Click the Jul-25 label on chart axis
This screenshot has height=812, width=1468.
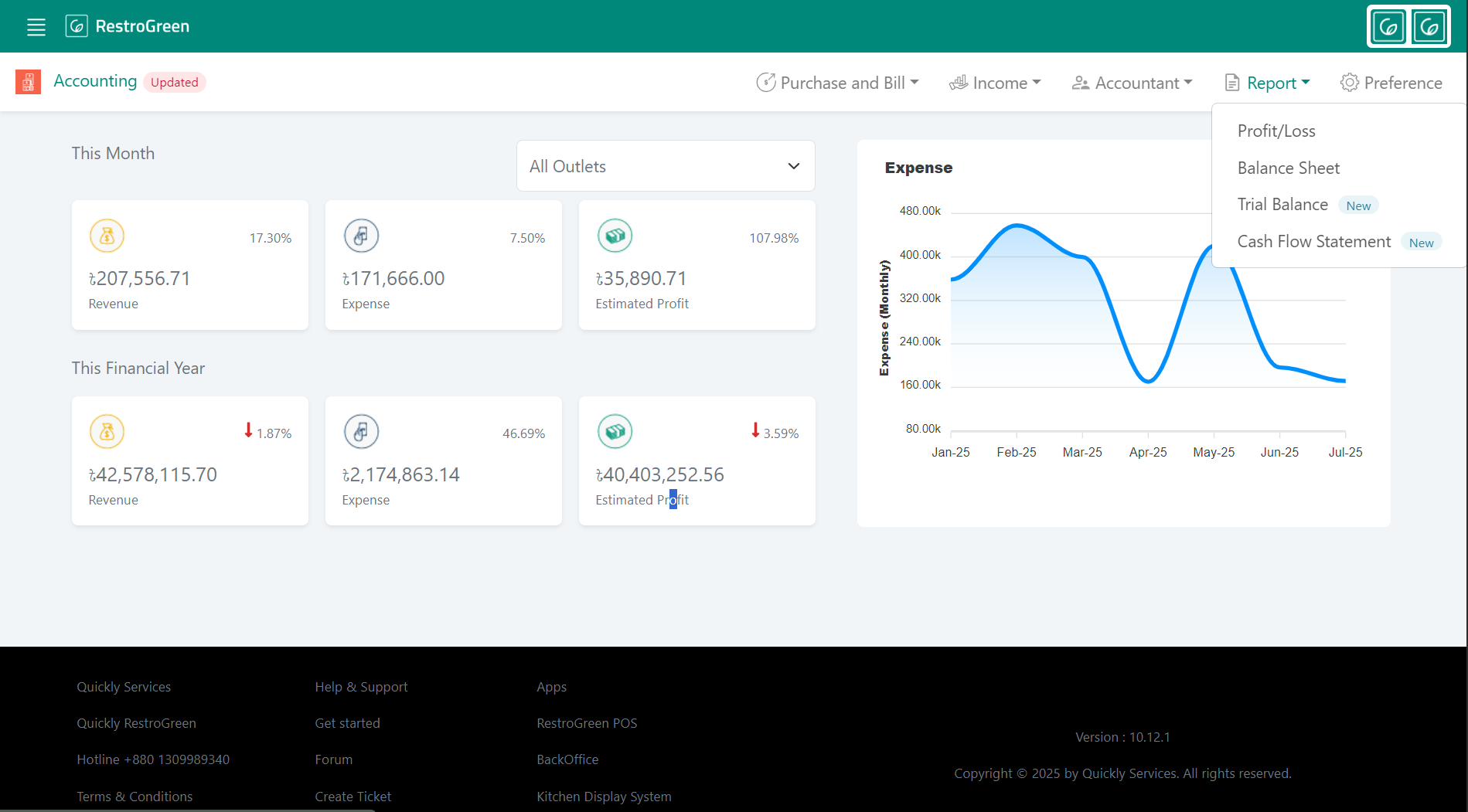pos(1345,452)
